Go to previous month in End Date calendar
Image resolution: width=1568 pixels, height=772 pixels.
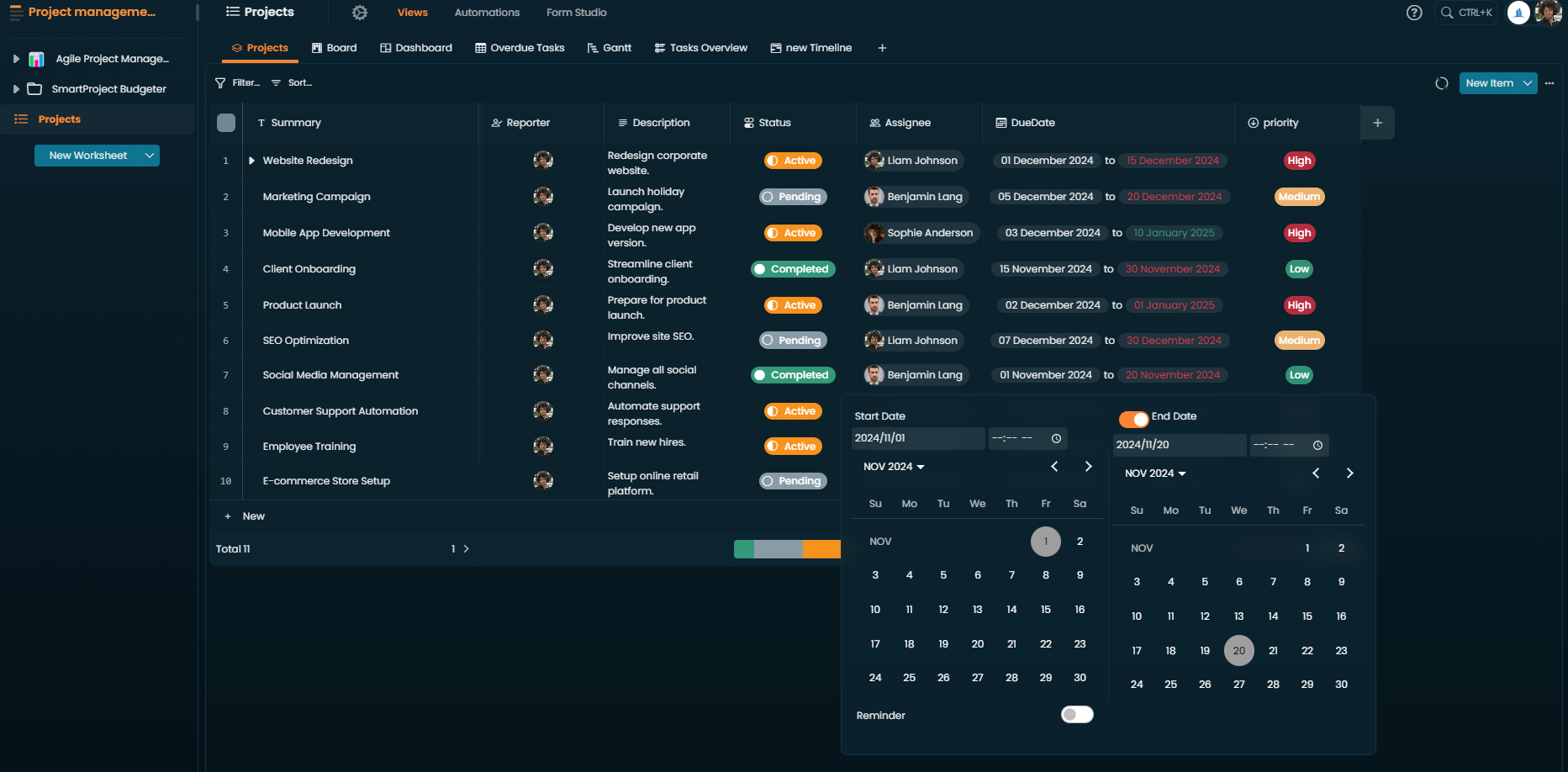(1316, 473)
